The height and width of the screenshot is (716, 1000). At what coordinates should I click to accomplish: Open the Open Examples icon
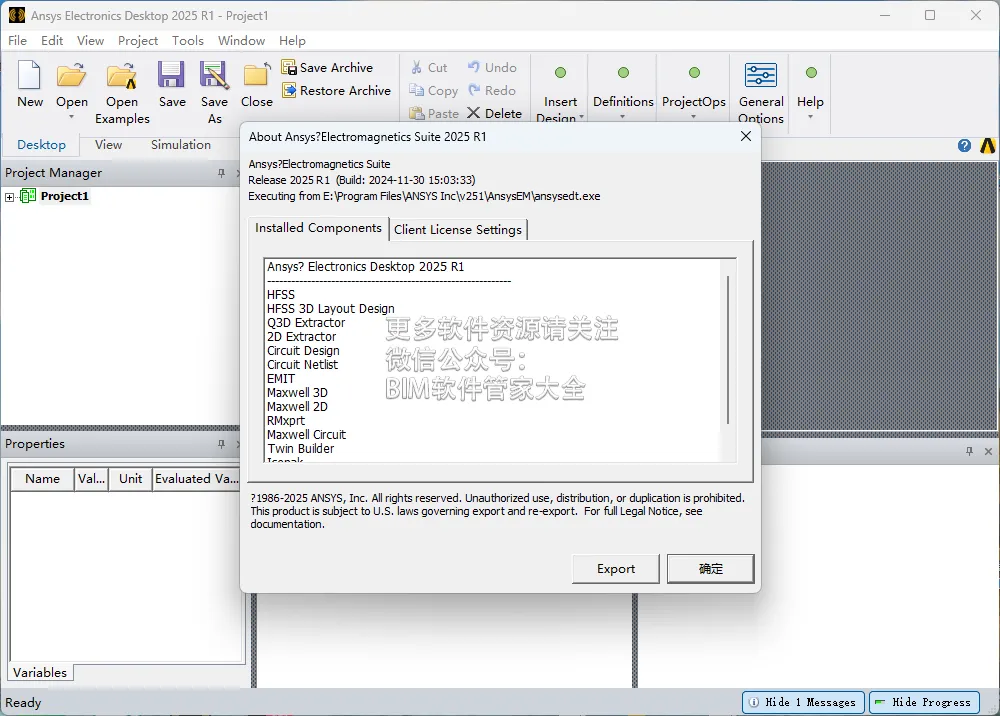(121, 75)
